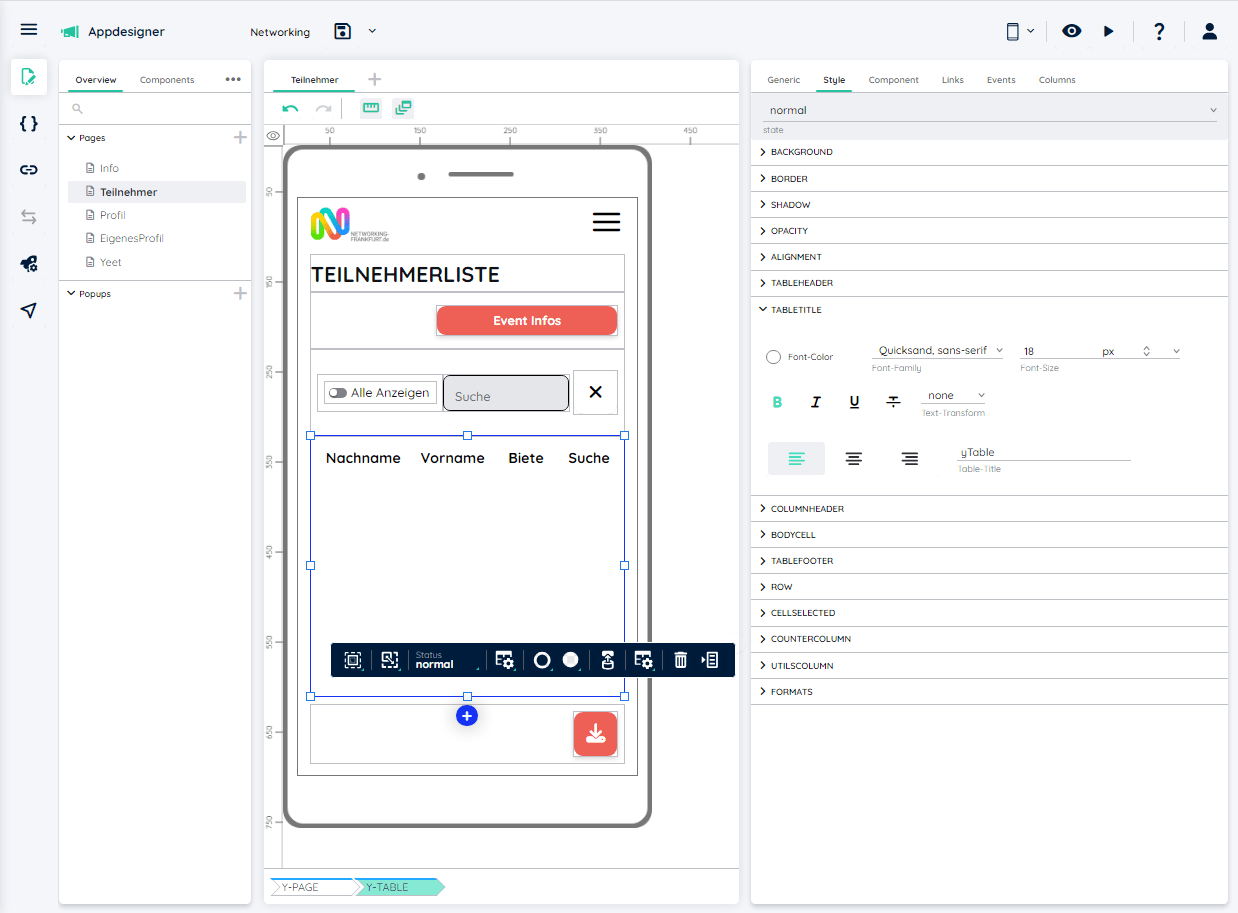Toggle bold formatting for table title
Image resolution: width=1238 pixels, height=913 pixels.
[777, 402]
